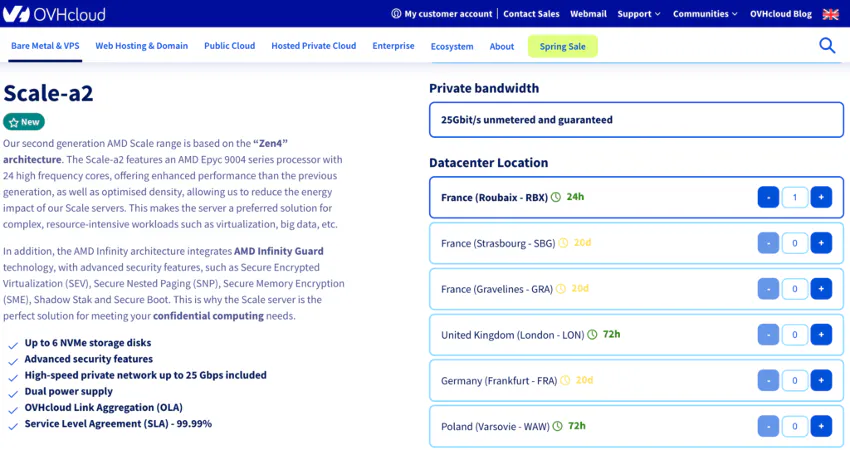The height and width of the screenshot is (450, 850).
Task: Open Enterprise menu
Action: point(393,46)
